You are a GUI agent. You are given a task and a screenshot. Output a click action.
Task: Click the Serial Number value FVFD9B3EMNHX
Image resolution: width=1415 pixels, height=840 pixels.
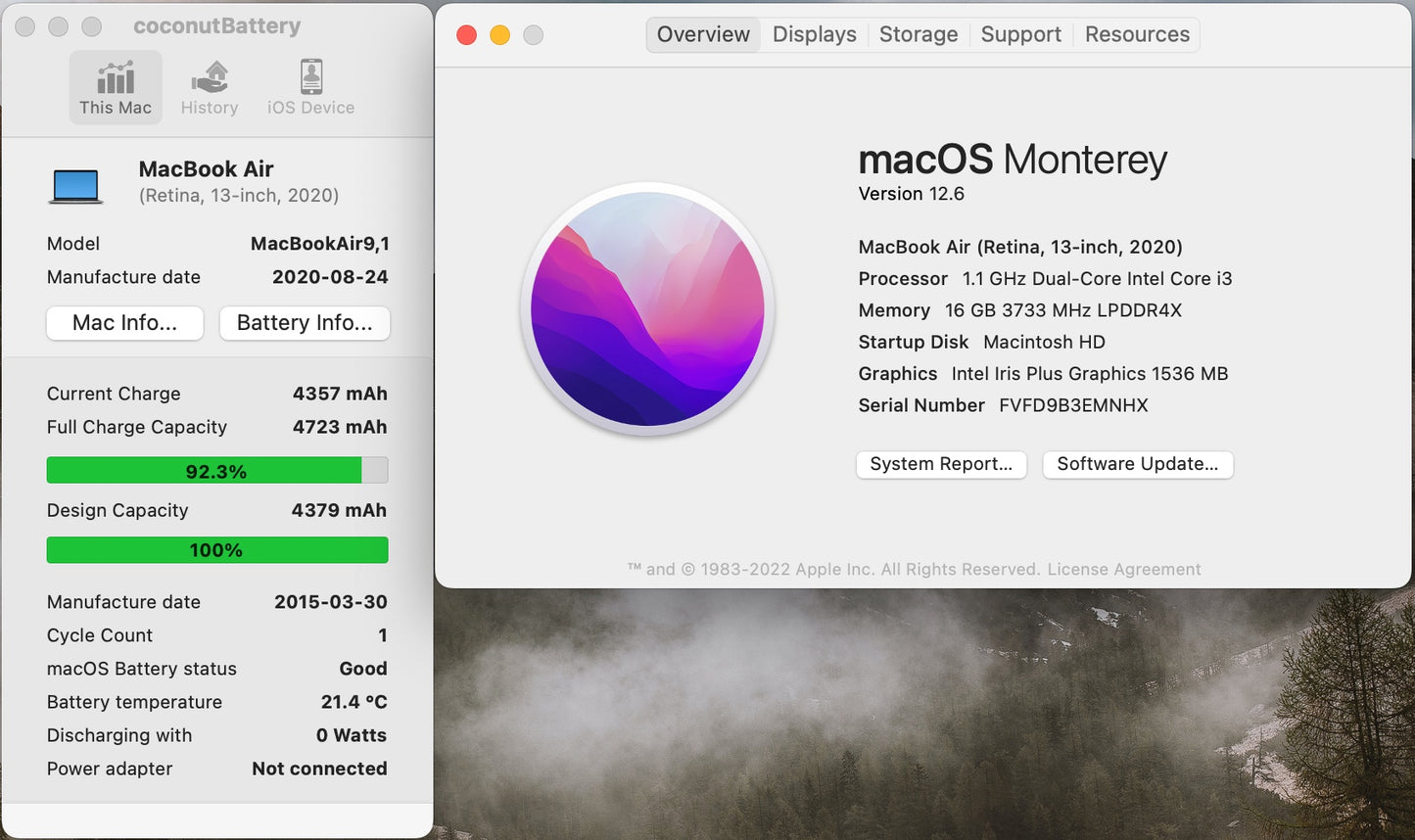click(1071, 404)
